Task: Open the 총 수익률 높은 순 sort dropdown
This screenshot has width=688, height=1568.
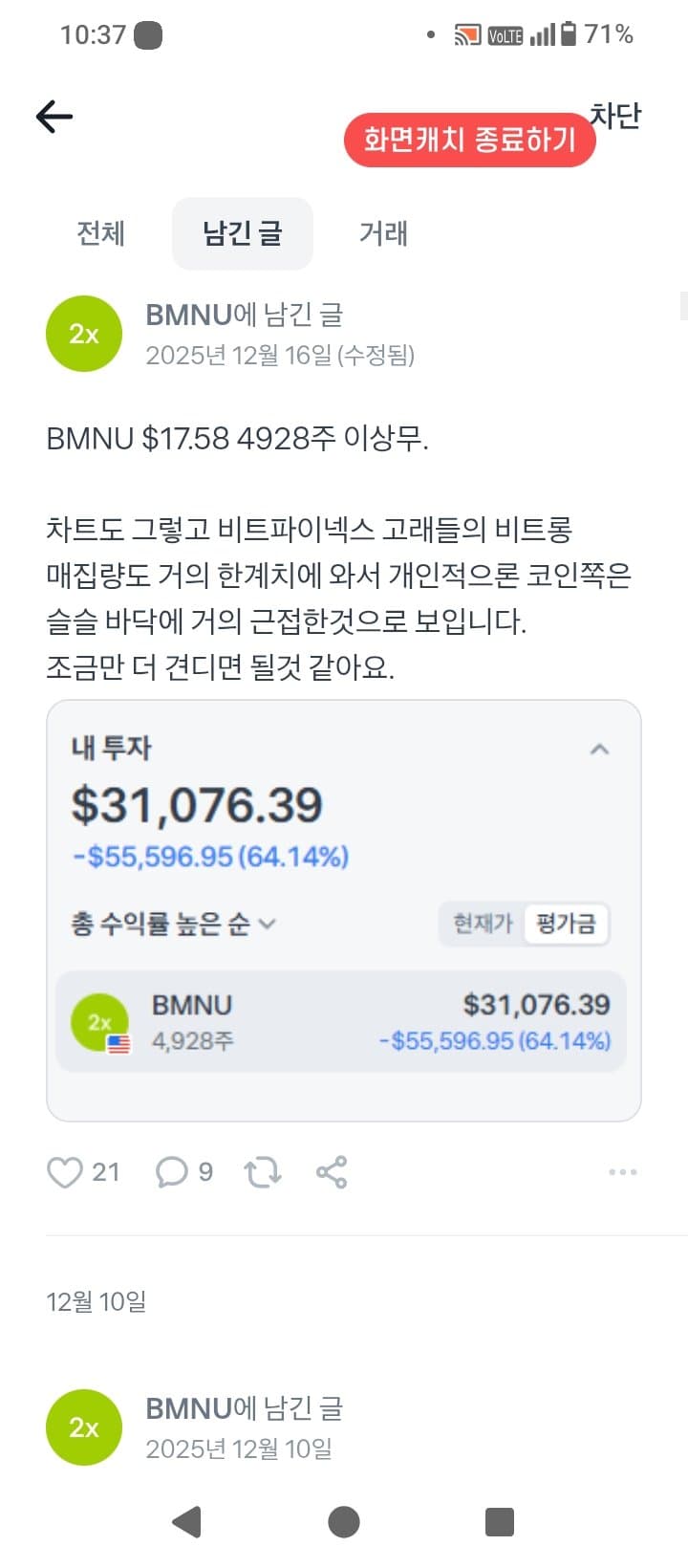Action: click(173, 924)
